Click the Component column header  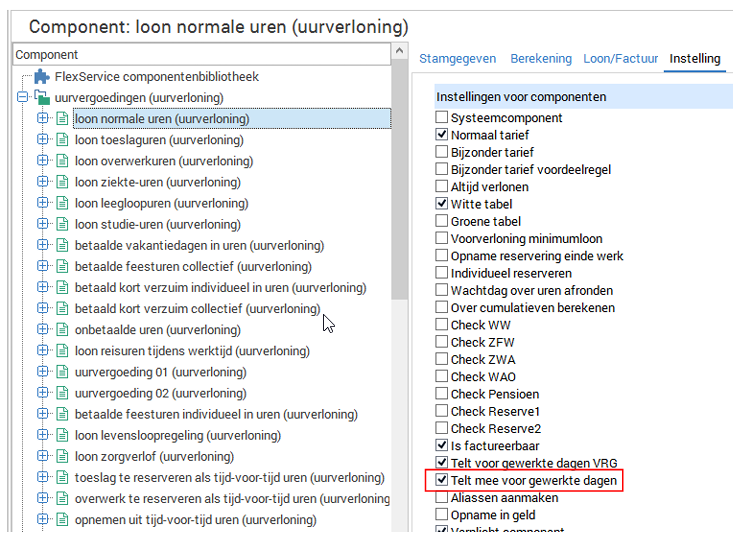200,54
